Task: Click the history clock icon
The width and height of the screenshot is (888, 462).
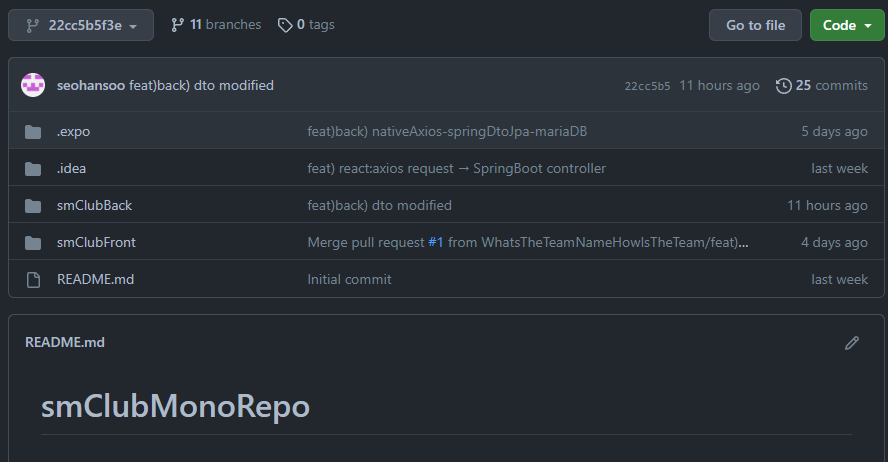Action: (x=783, y=85)
